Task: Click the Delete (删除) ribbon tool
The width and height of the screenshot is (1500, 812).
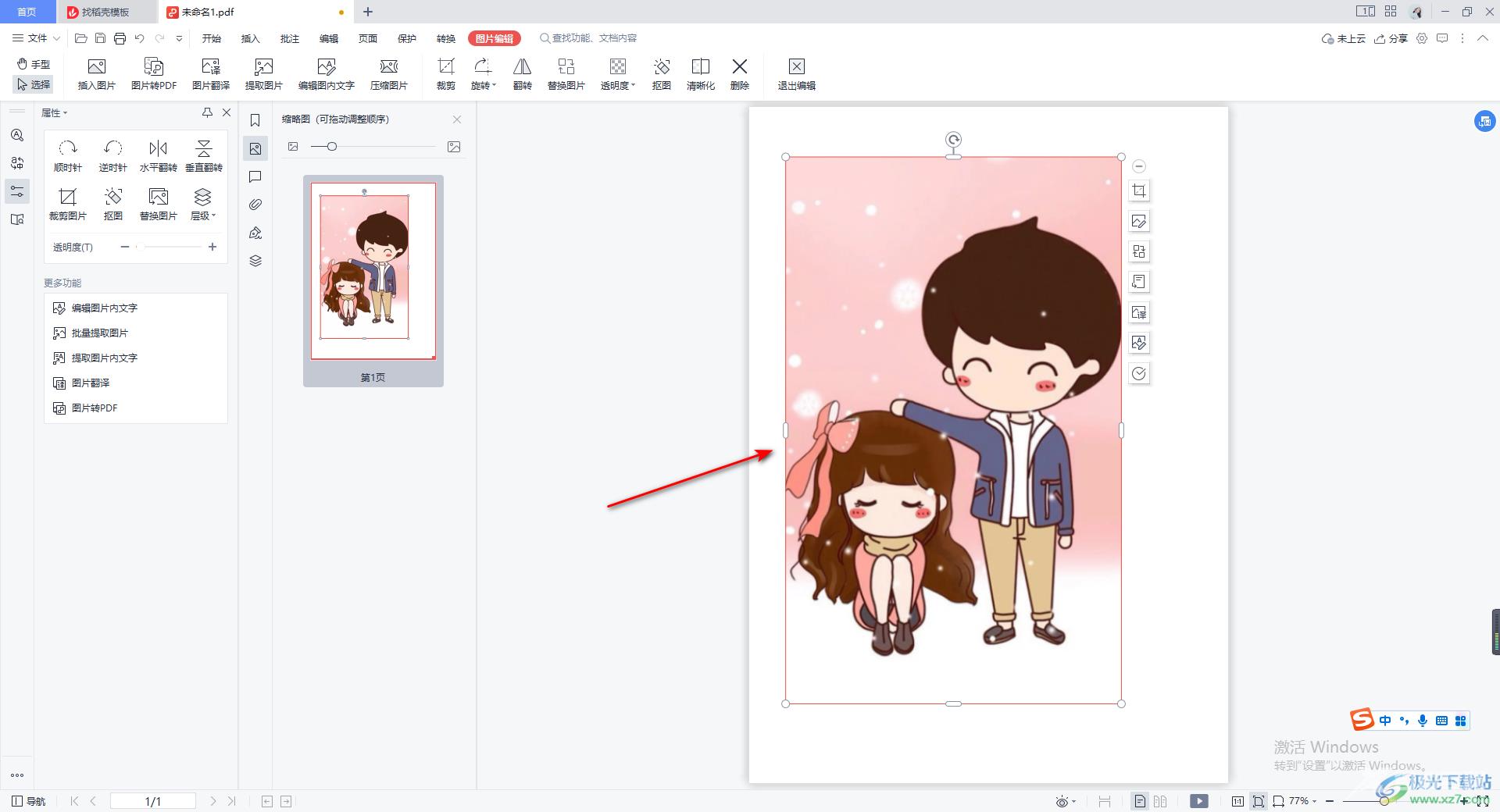Action: (x=739, y=74)
